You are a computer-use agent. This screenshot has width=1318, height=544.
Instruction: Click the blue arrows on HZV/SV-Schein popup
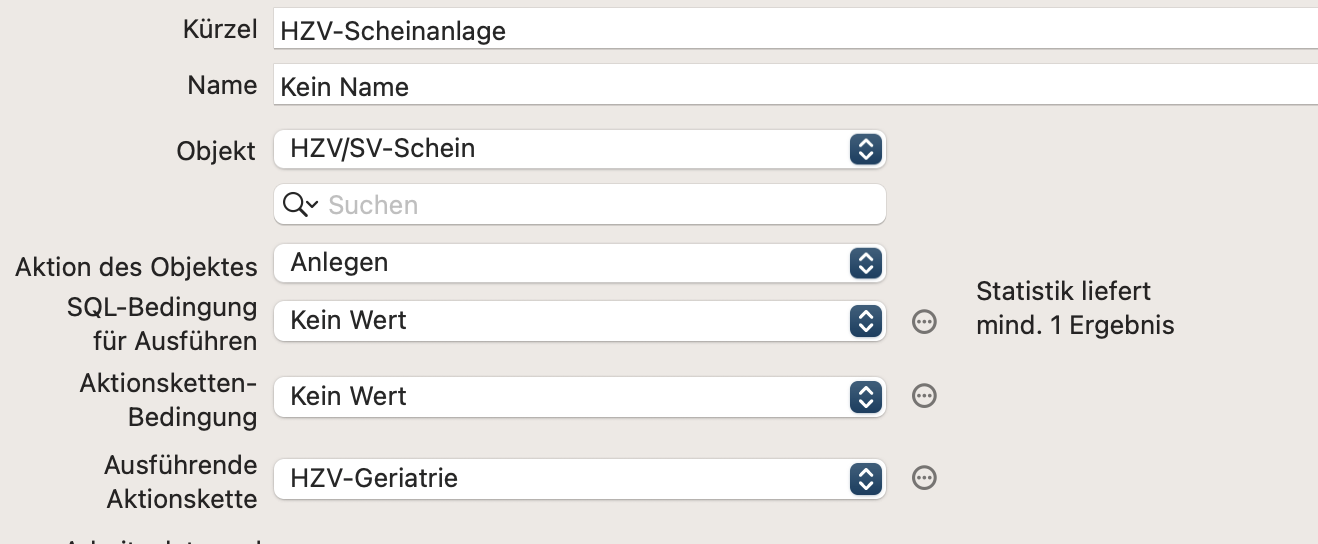point(864,149)
